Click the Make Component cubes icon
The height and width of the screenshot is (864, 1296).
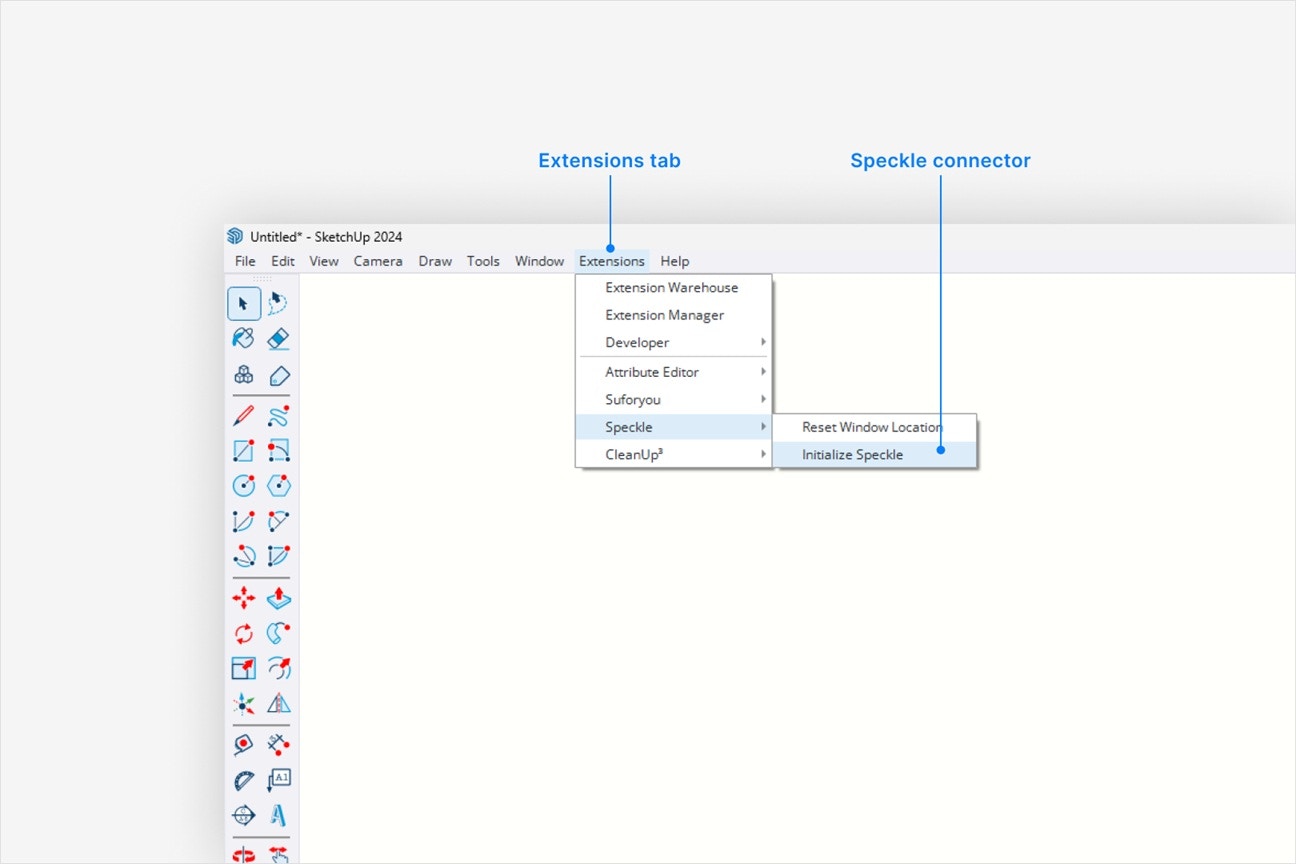click(244, 375)
